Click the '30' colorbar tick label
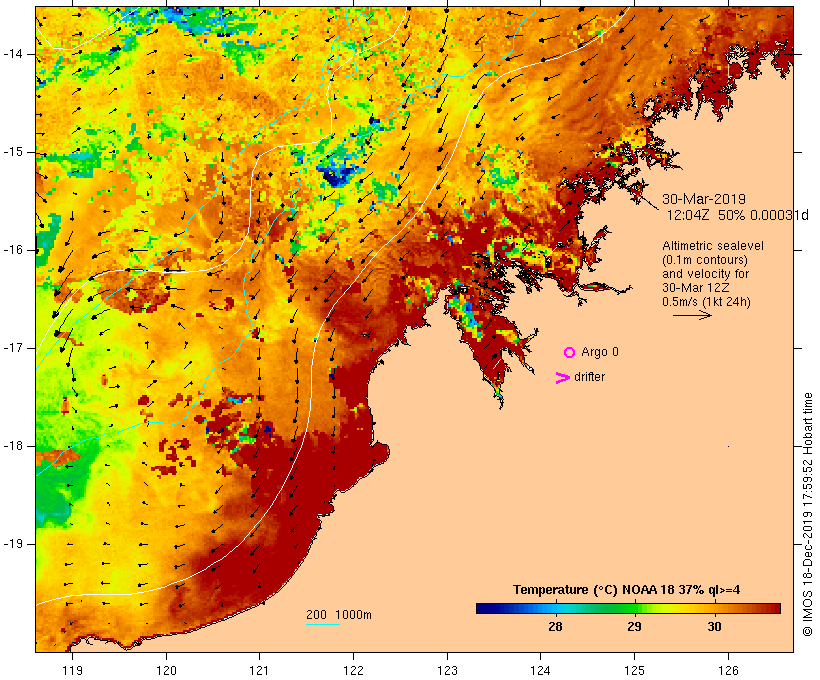The width and height of the screenshot is (820, 680). click(x=714, y=626)
